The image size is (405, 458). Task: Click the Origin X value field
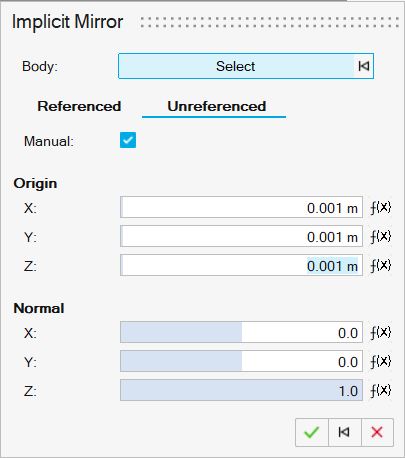(241, 207)
